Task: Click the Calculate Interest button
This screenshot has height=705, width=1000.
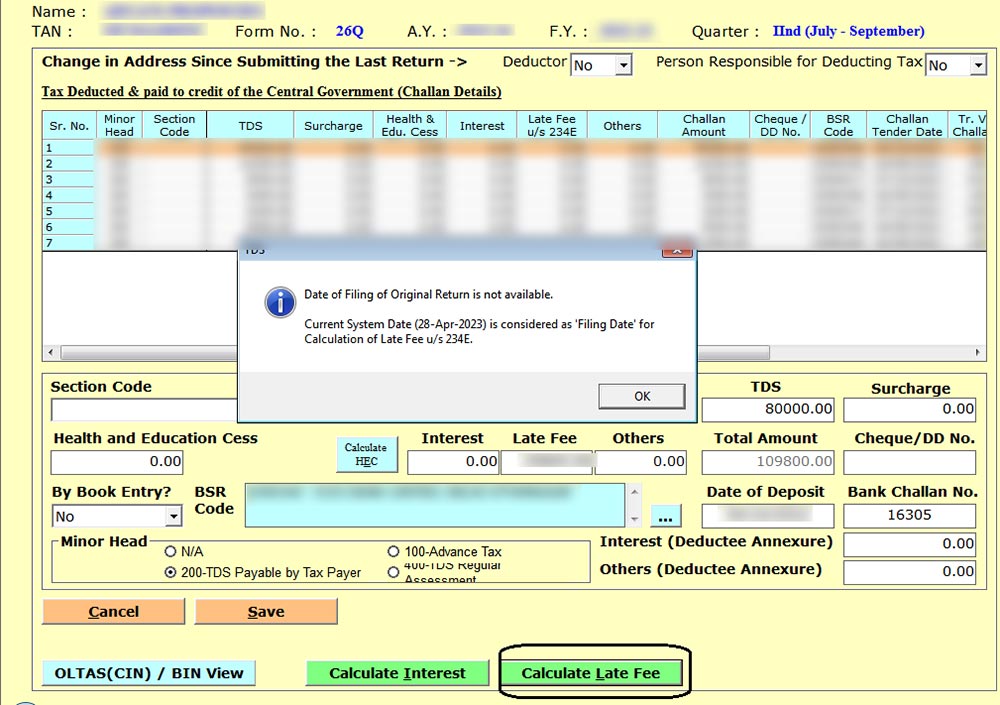Action: [x=397, y=673]
